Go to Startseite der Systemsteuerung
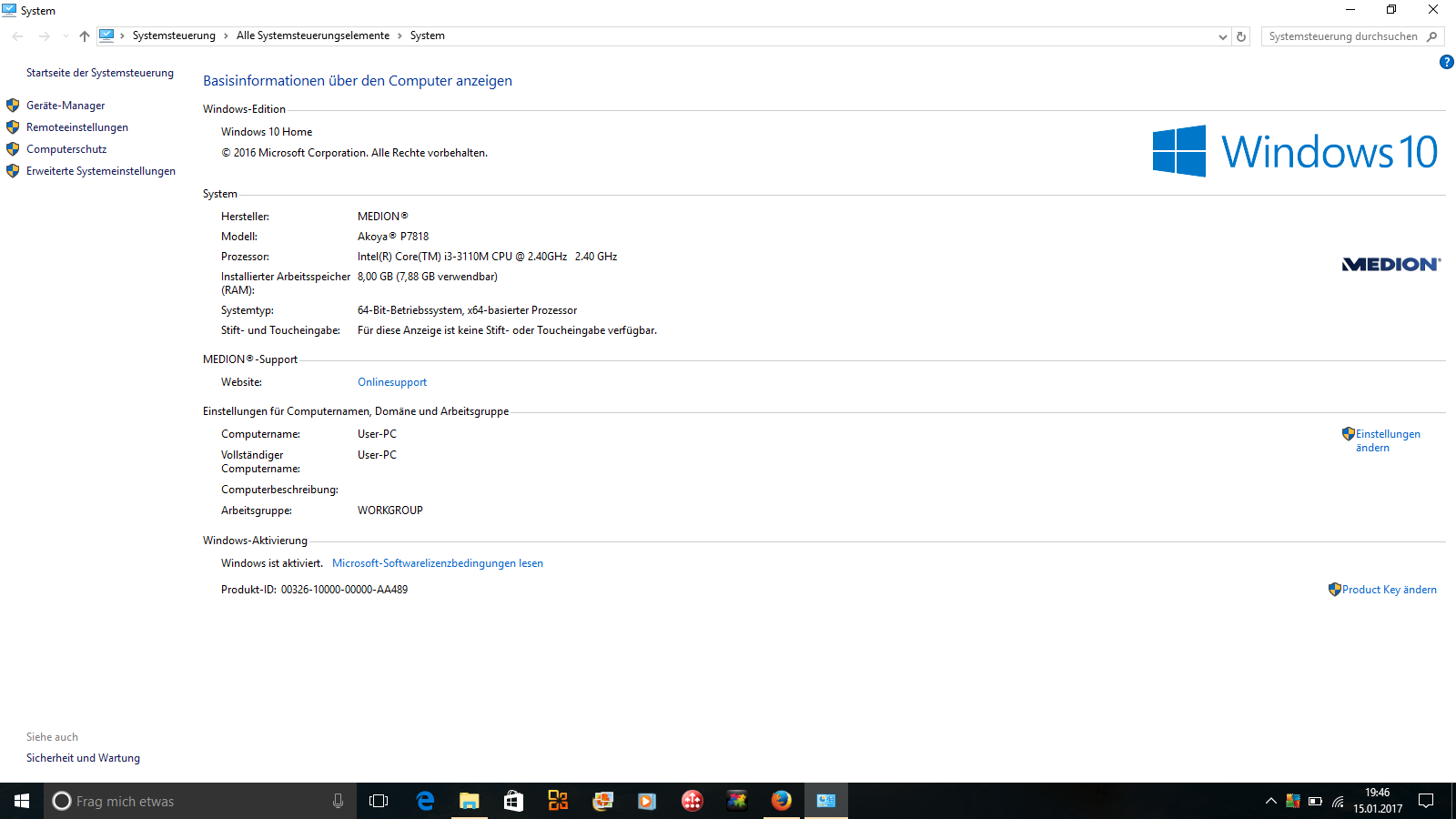Screen dimensions: 1456x819 pos(100,73)
